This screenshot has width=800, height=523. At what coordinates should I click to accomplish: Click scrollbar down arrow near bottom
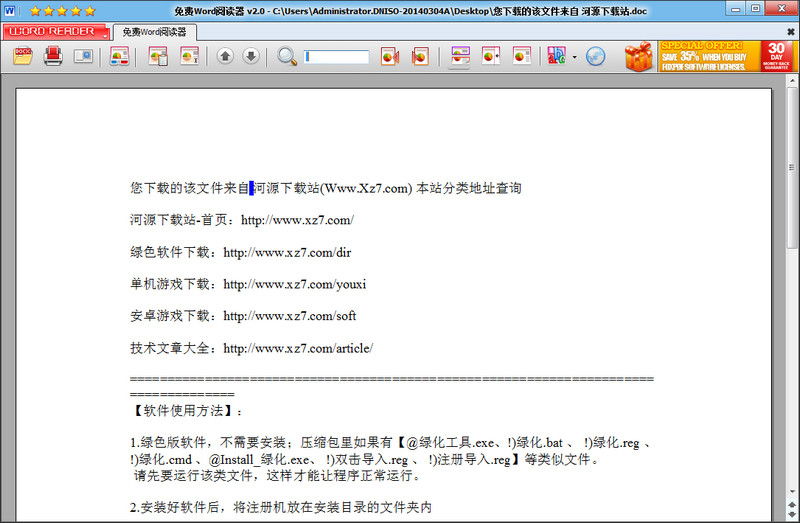coord(792,492)
